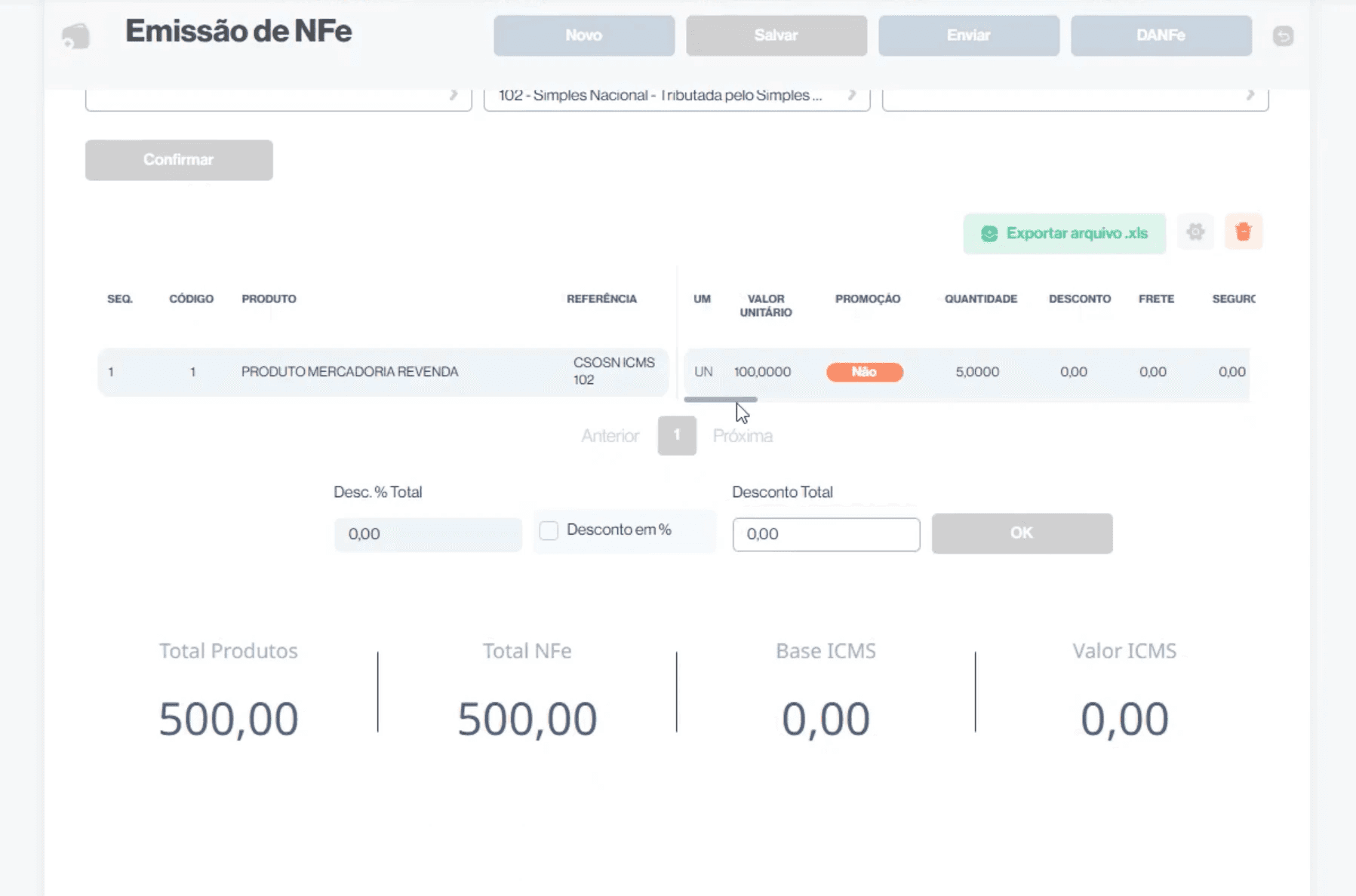The image size is (1356, 896).
Task: Click the FRETE column header
Action: click(x=1156, y=299)
